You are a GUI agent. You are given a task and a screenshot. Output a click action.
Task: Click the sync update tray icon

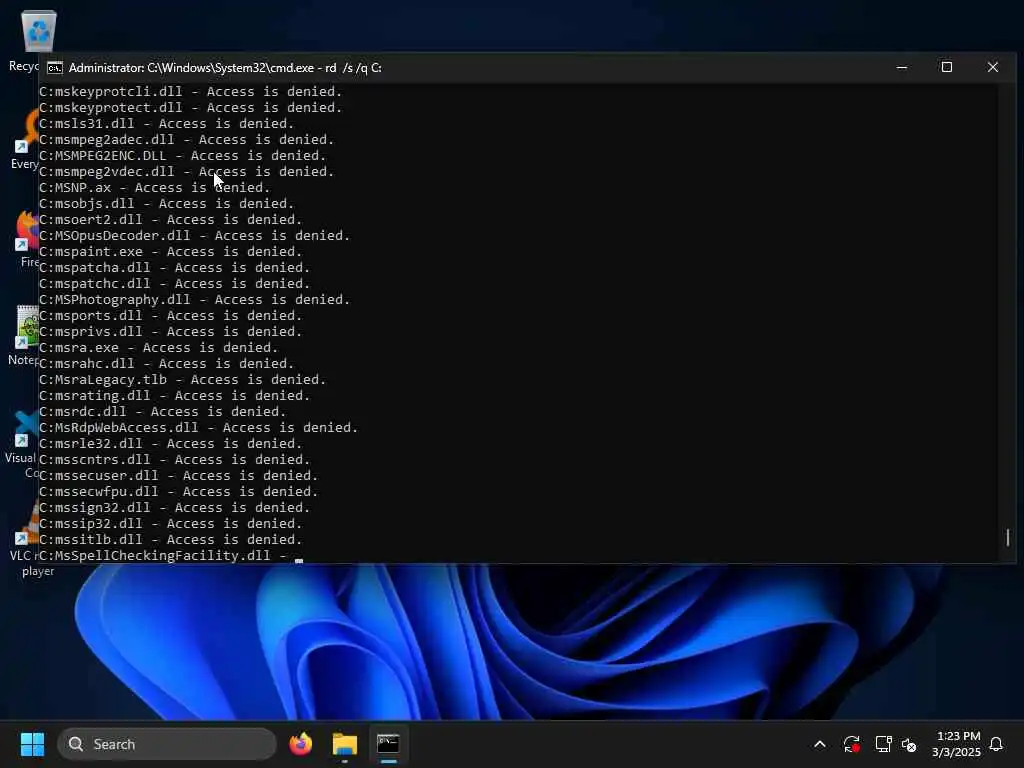pos(852,744)
